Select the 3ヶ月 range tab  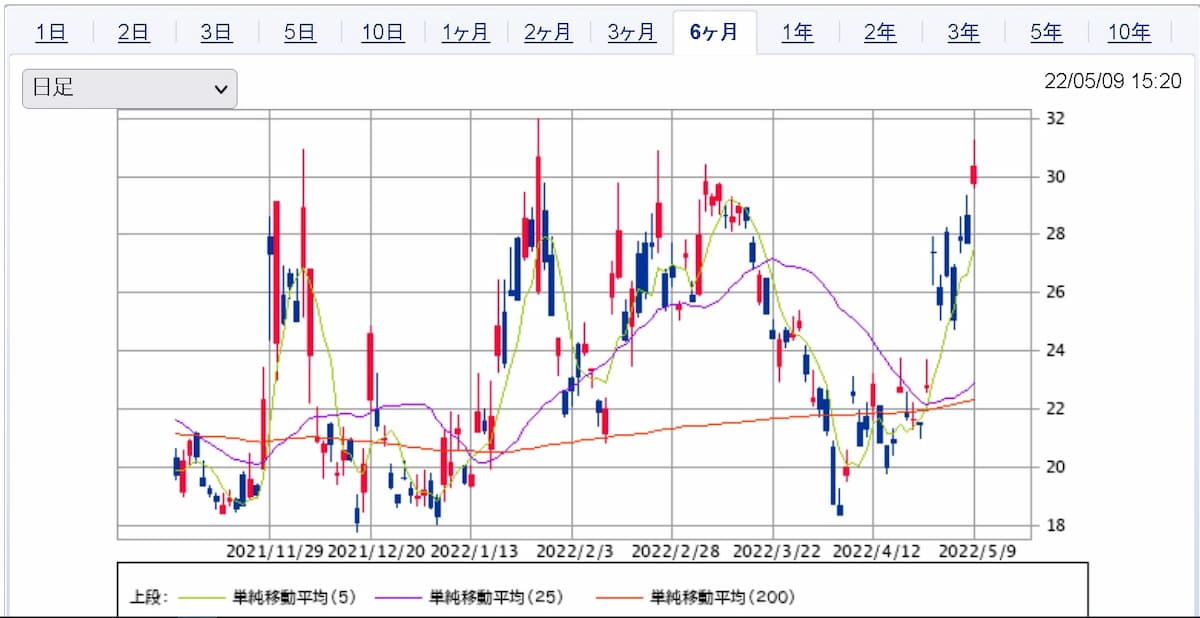pyautogui.click(x=631, y=32)
